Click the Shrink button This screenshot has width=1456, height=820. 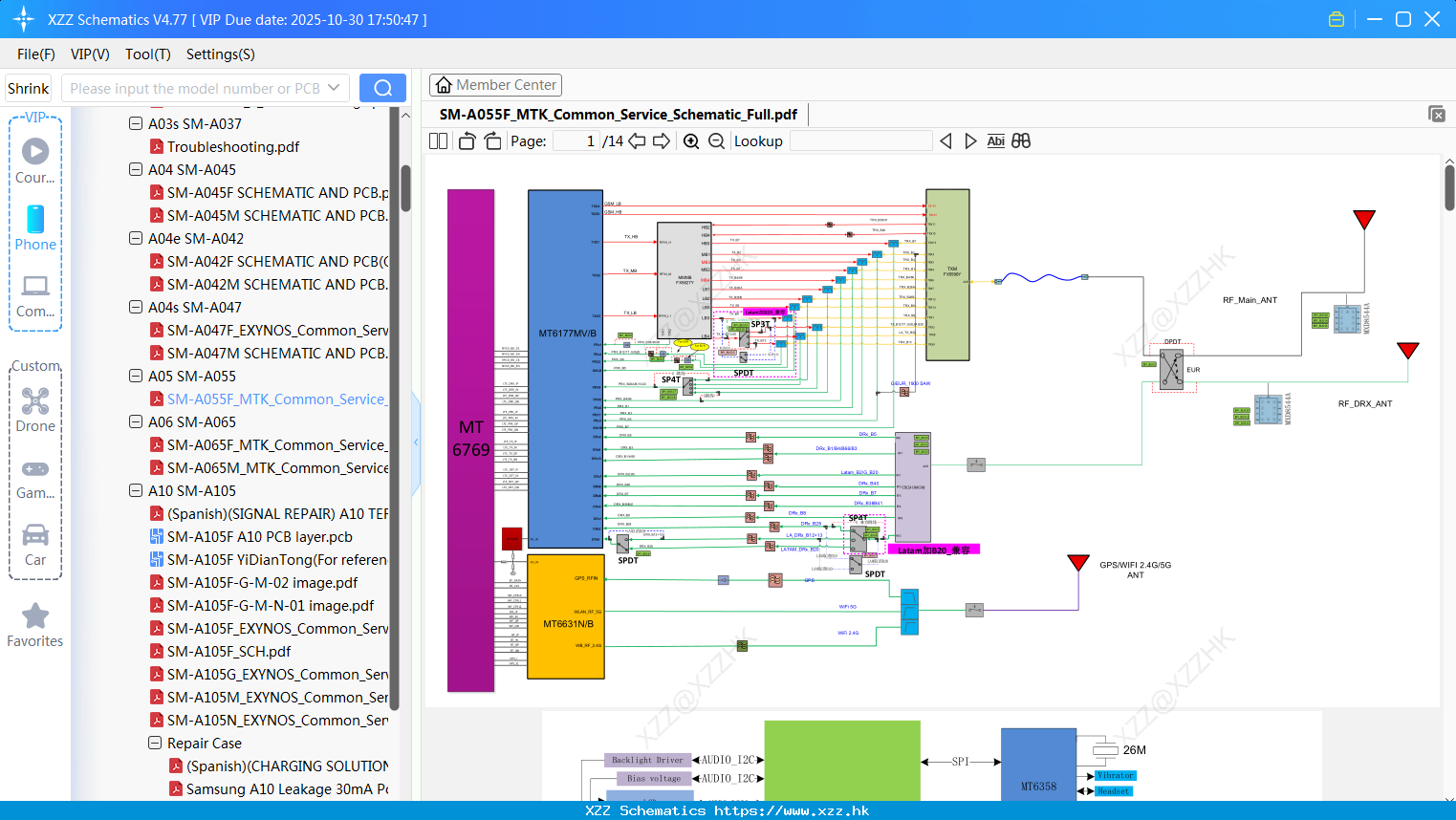pyautogui.click(x=28, y=88)
